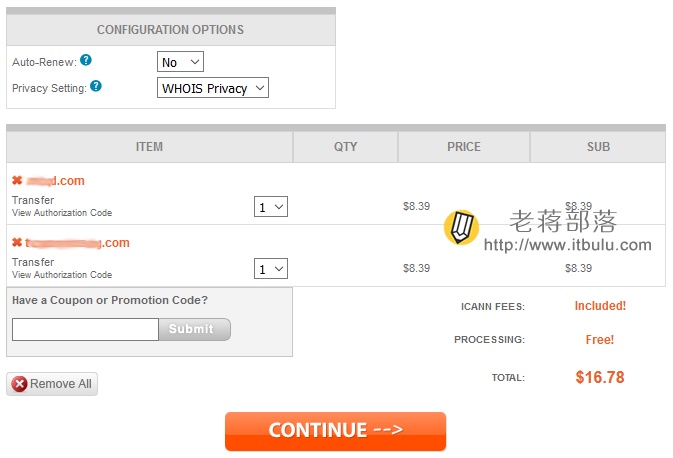Click the Auto-Renew help question mark icon
Viewport: 673px width, 458px height.
[86, 60]
